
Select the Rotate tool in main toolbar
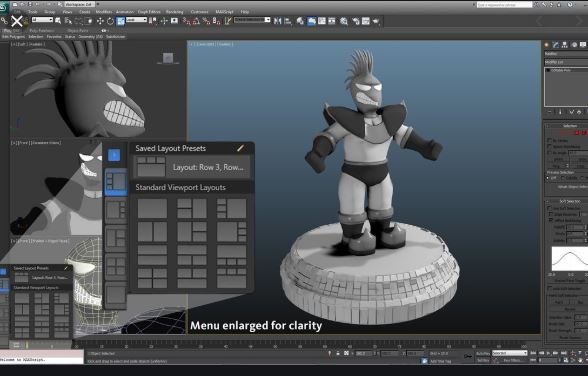(110, 21)
